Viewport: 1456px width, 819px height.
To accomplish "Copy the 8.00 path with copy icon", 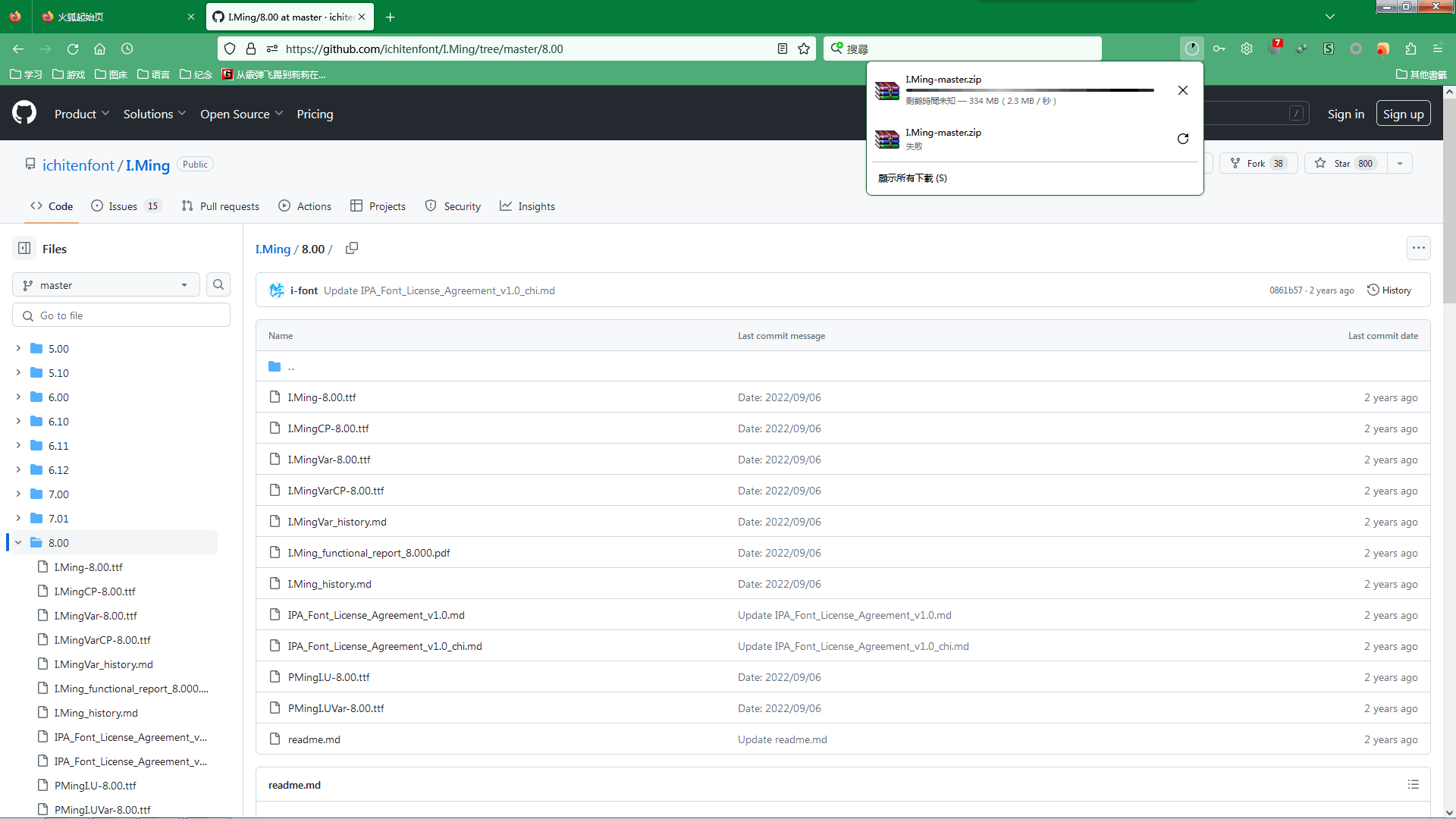I will (352, 249).
